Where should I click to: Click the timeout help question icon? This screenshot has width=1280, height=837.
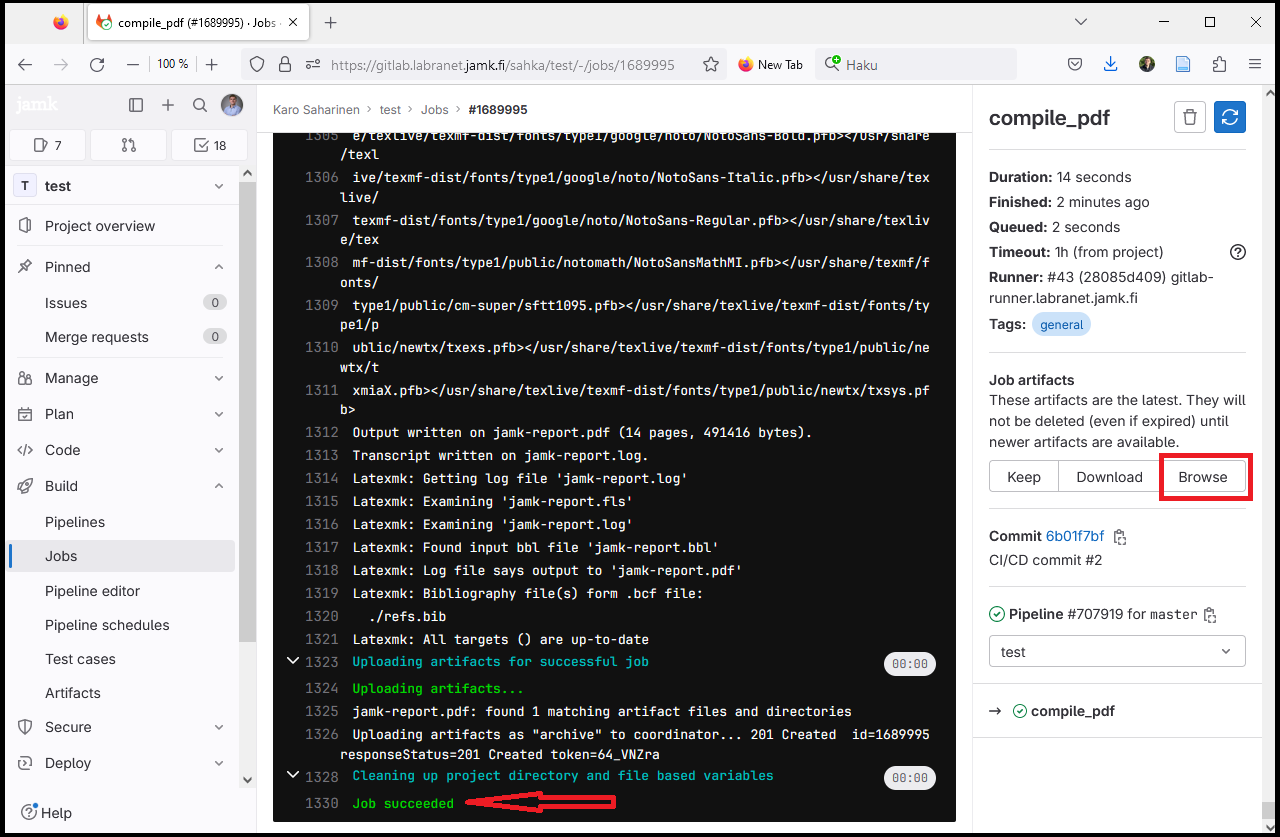coord(1238,252)
